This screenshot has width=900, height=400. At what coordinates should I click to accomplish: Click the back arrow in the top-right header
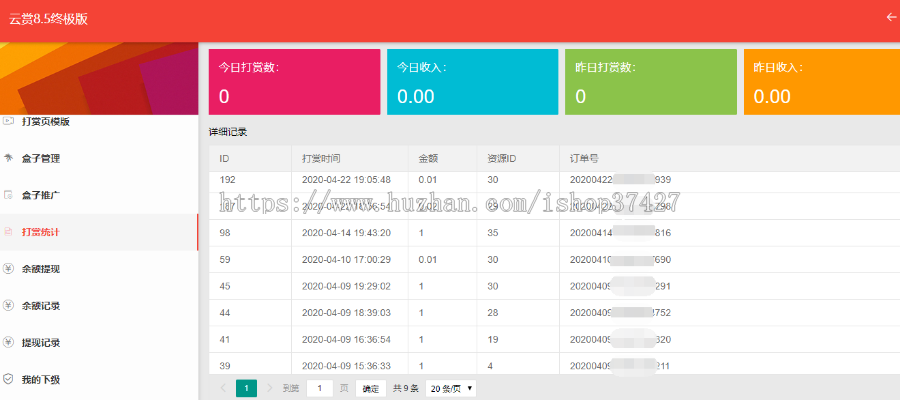click(891, 17)
